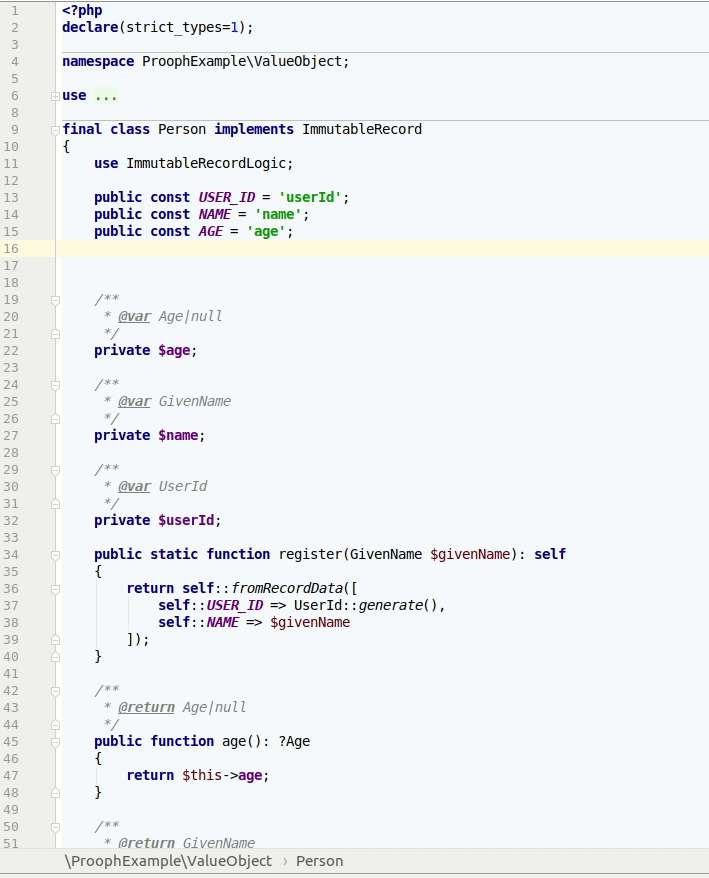
Task: Click the 'name' string literal
Action: pos(278,214)
